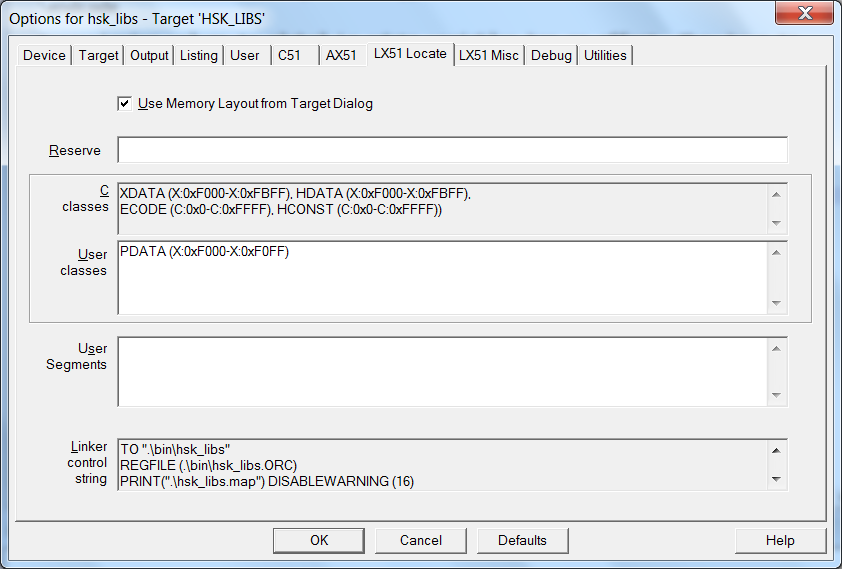842x569 pixels.
Task: Select the LX51 Locate tab
Action: 410,54
